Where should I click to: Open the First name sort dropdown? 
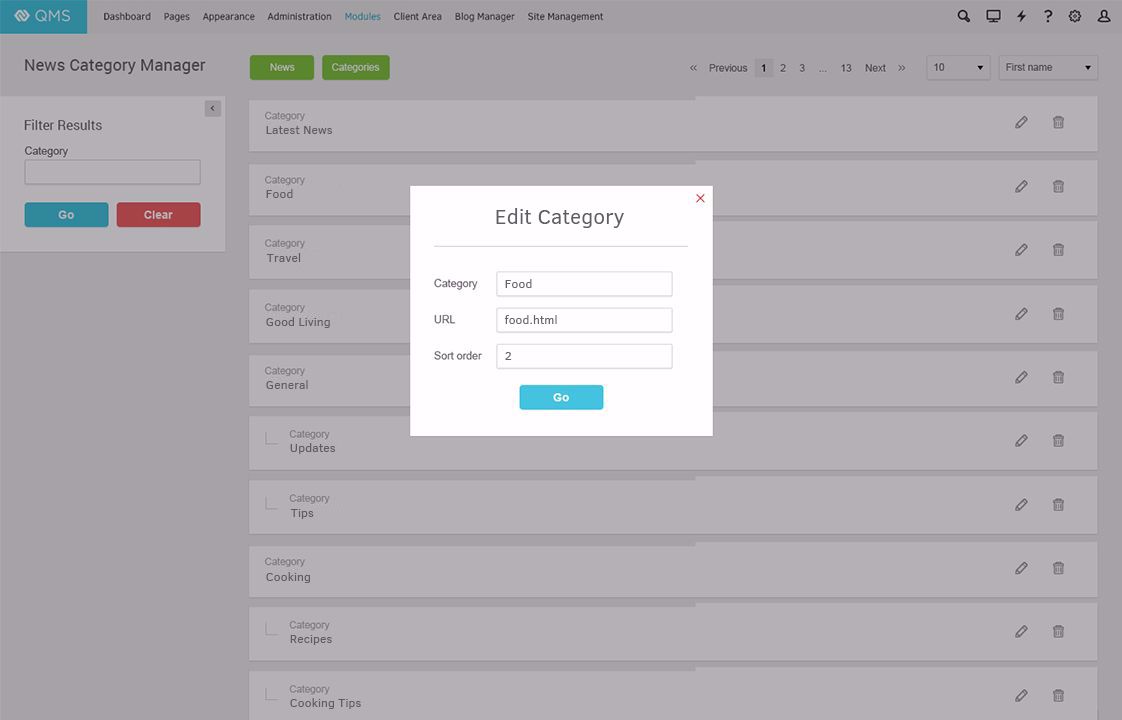click(x=1048, y=68)
